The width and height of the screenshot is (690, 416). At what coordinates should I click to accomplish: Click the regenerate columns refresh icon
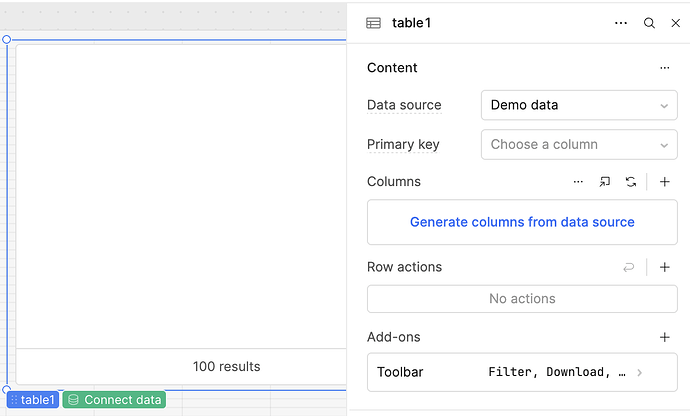pos(631,182)
